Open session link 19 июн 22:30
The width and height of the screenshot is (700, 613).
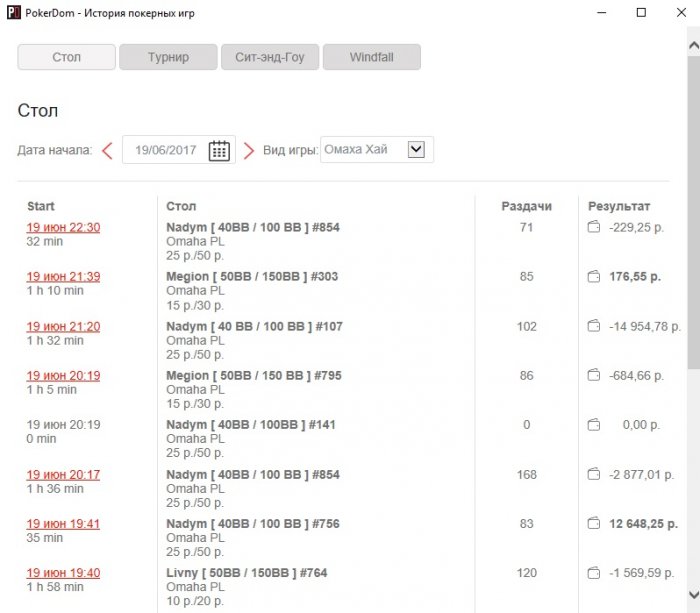(x=63, y=227)
